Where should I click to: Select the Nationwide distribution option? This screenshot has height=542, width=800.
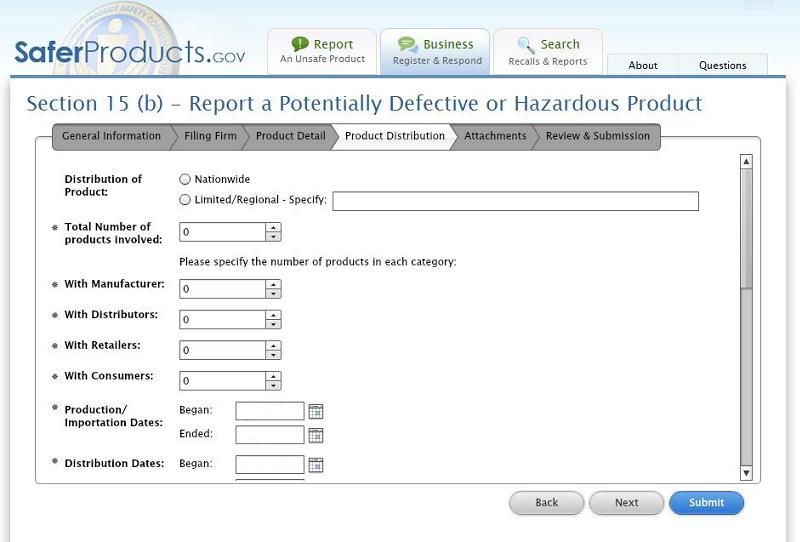(185, 179)
